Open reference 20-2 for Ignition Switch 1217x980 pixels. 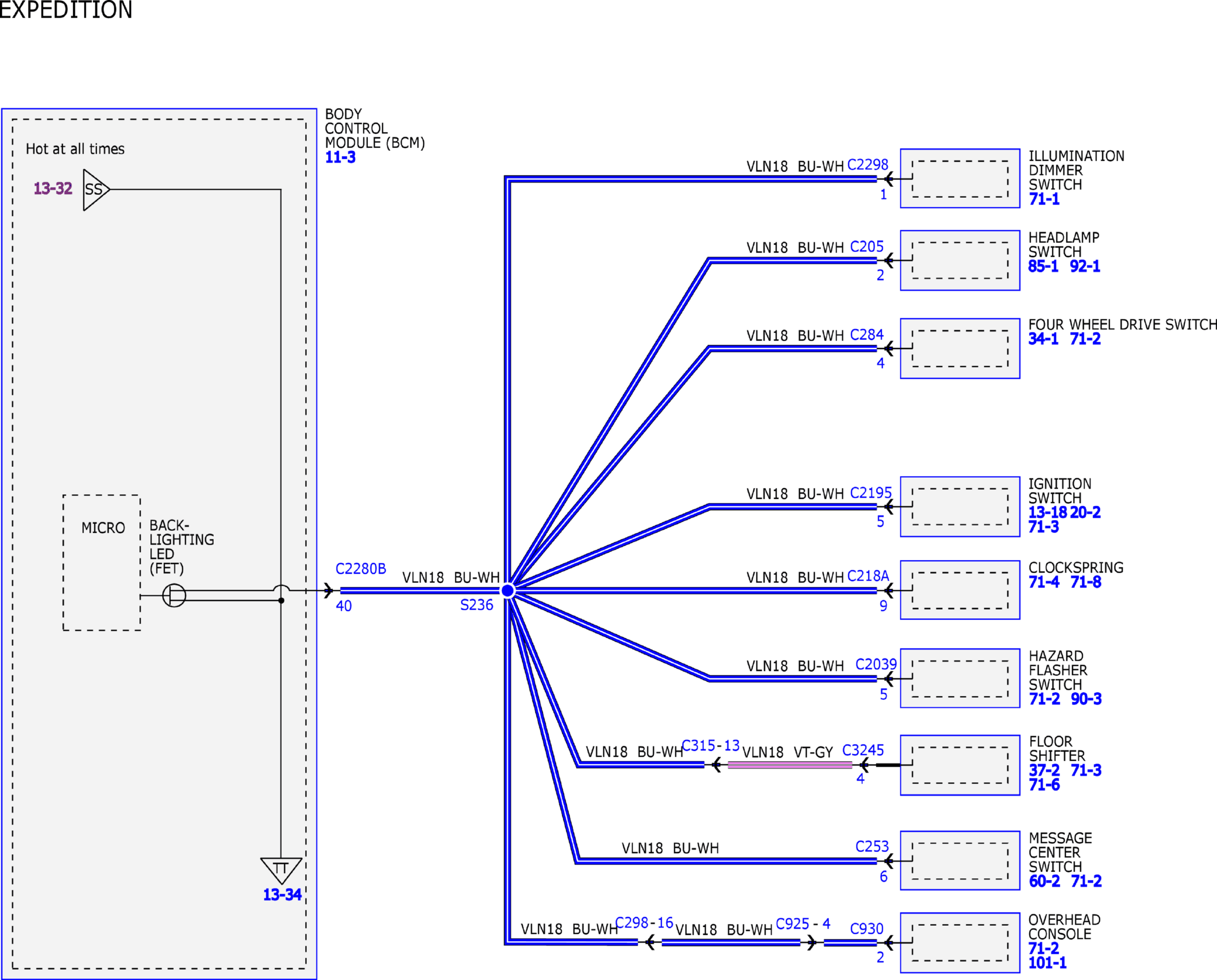1086,513
